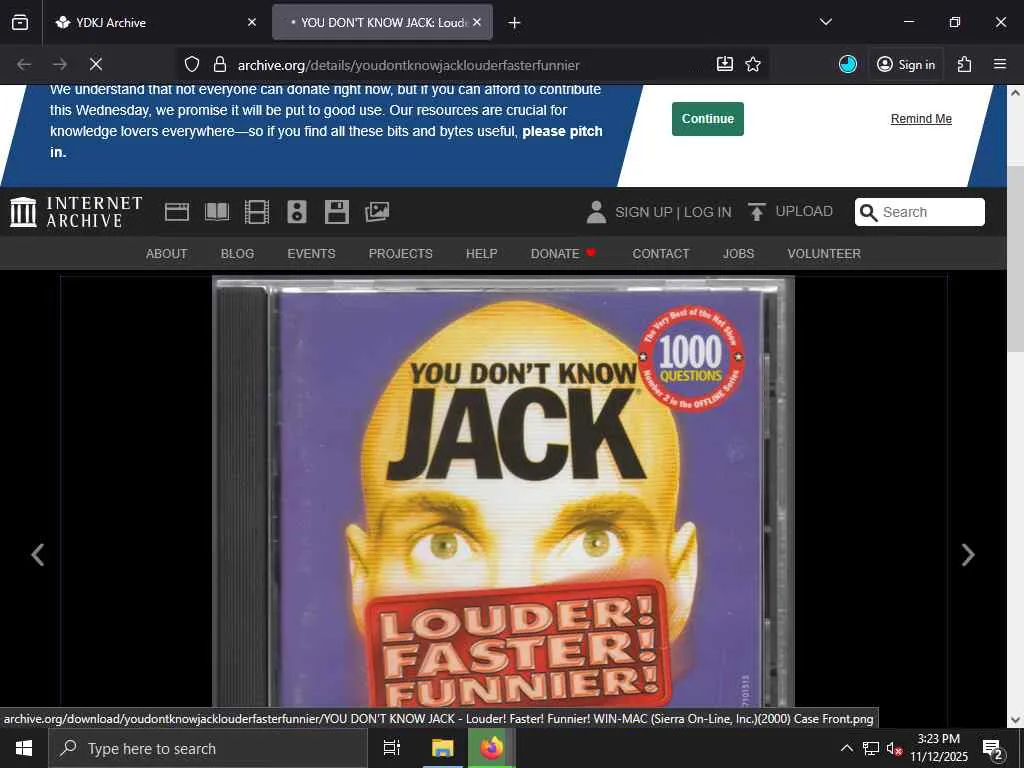Image resolution: width=1024 pixels, height=768 pixels.
Task: Open the Texts (book) media icon
Action: tap(217, 212)
